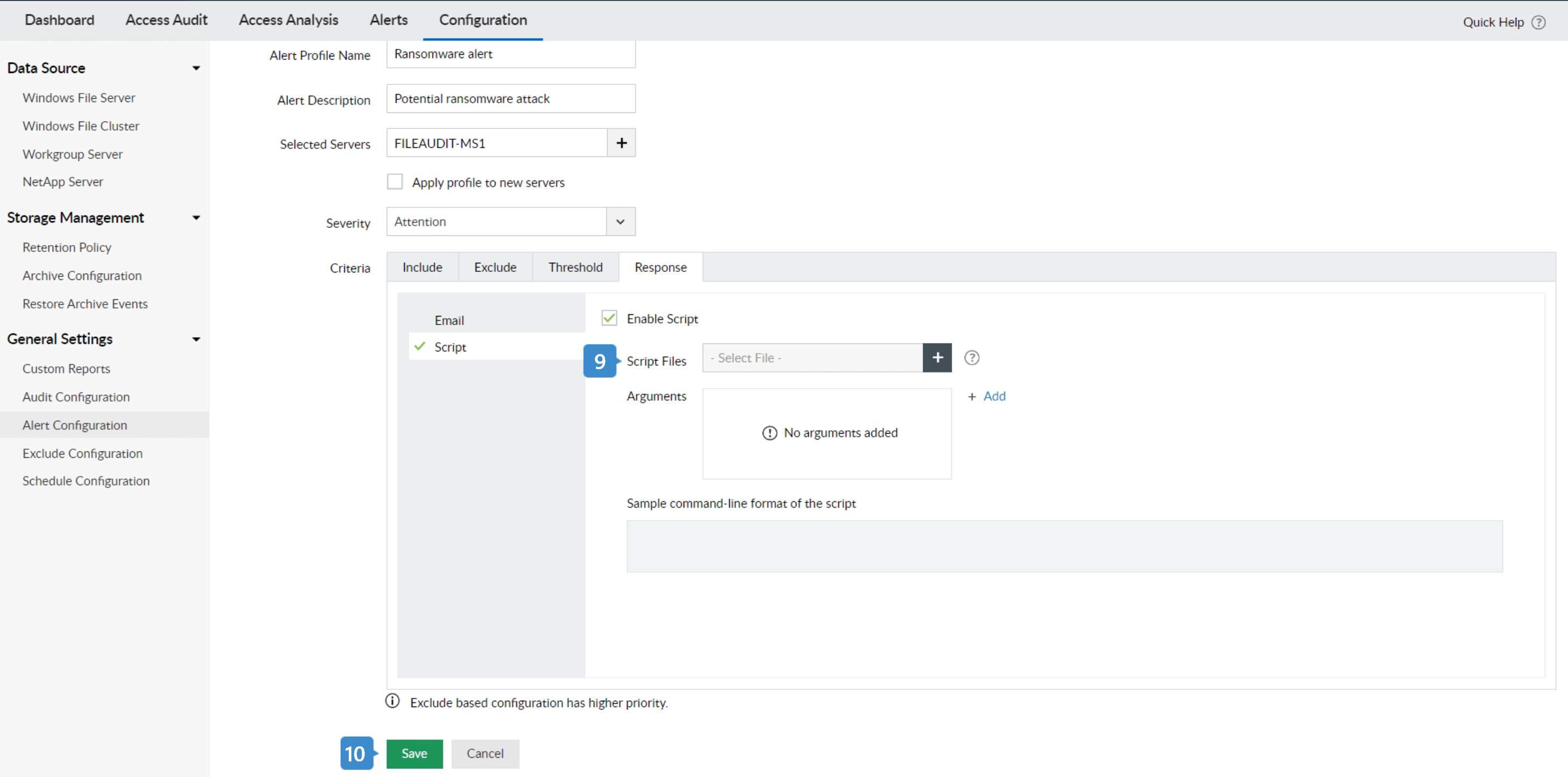
Task: Click plus icon beside Selected Servers field
Action: pyautogui.click(x=621, y=143)
